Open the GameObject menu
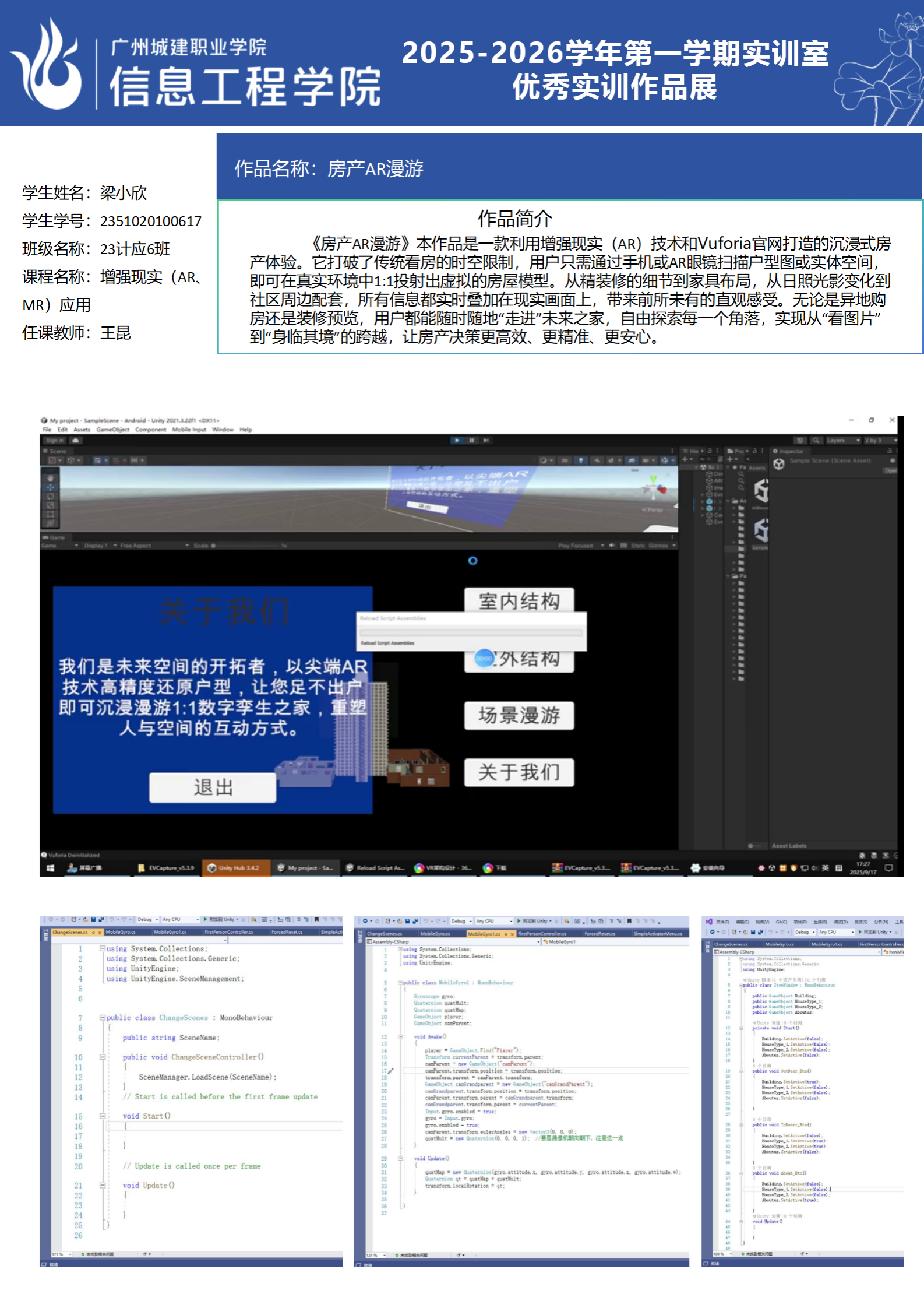Screen dimensions: 924x1308 click(x=112, y=430)
